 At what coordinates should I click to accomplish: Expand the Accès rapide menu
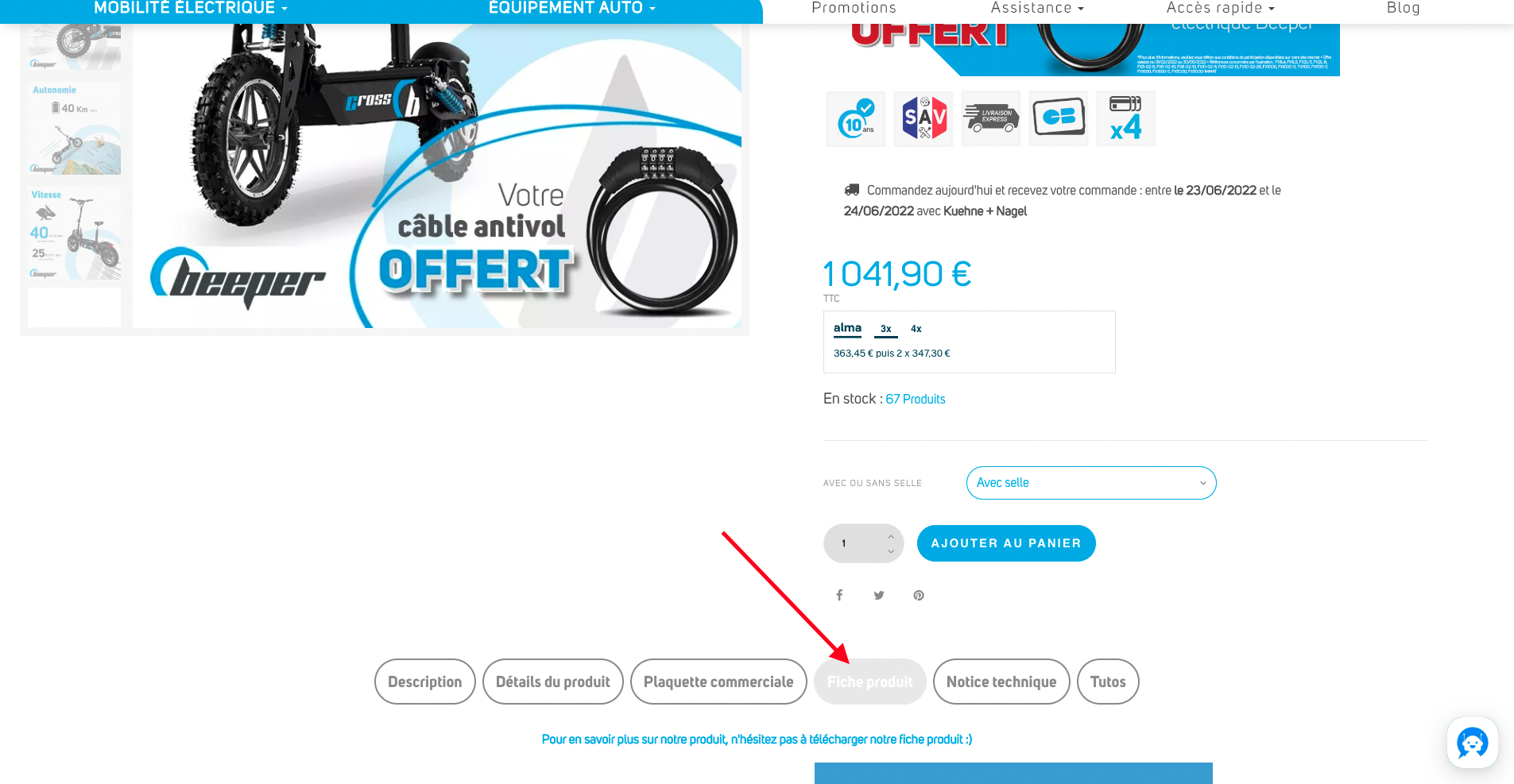pyautogui.click(x=1221, y=8)
